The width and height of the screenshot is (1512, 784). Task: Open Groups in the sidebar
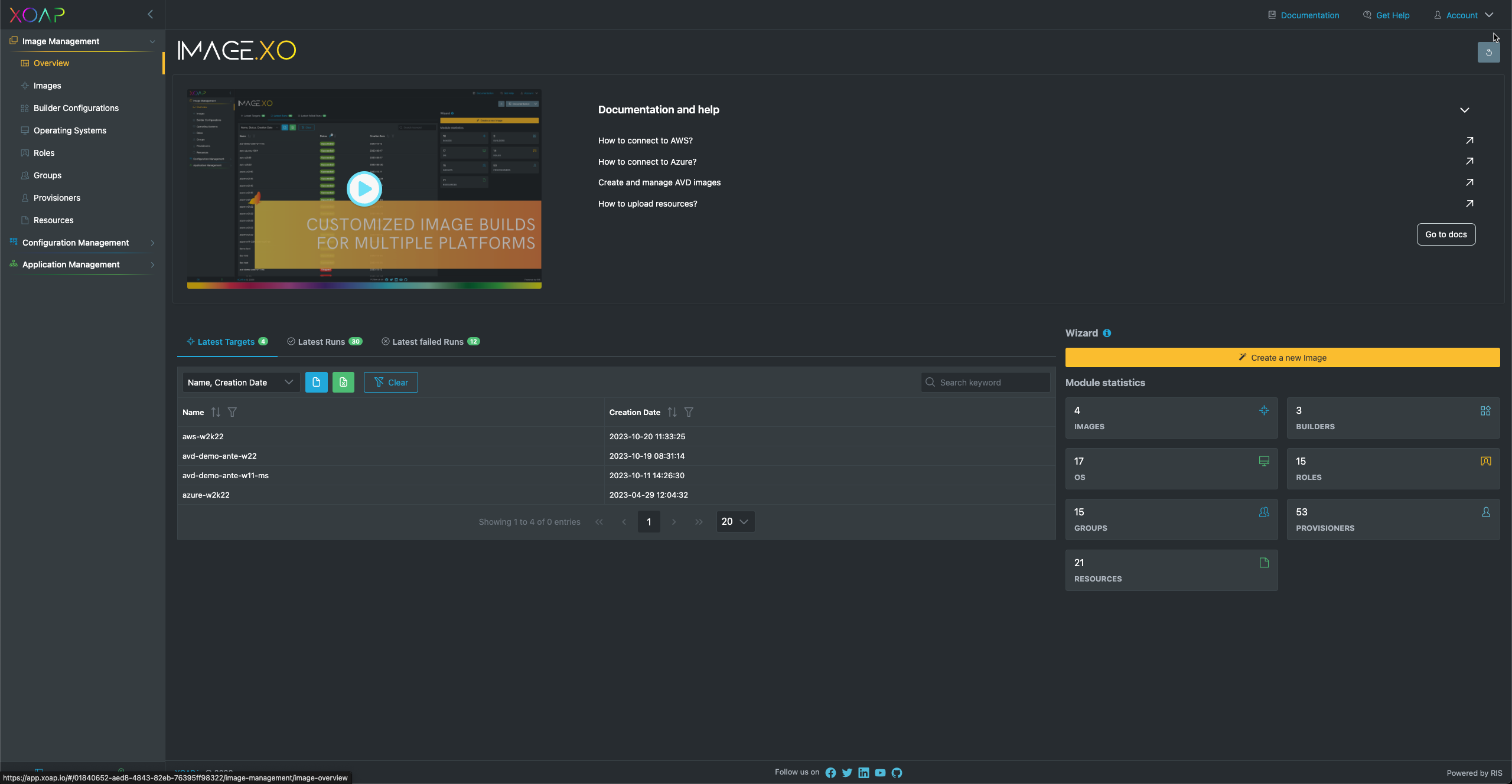click(x=47, y=175)
